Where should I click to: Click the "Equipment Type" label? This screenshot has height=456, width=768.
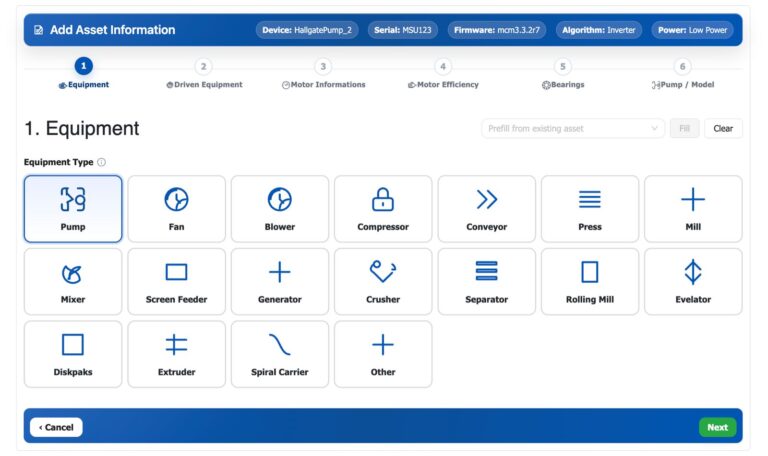(x=59, y=162)
